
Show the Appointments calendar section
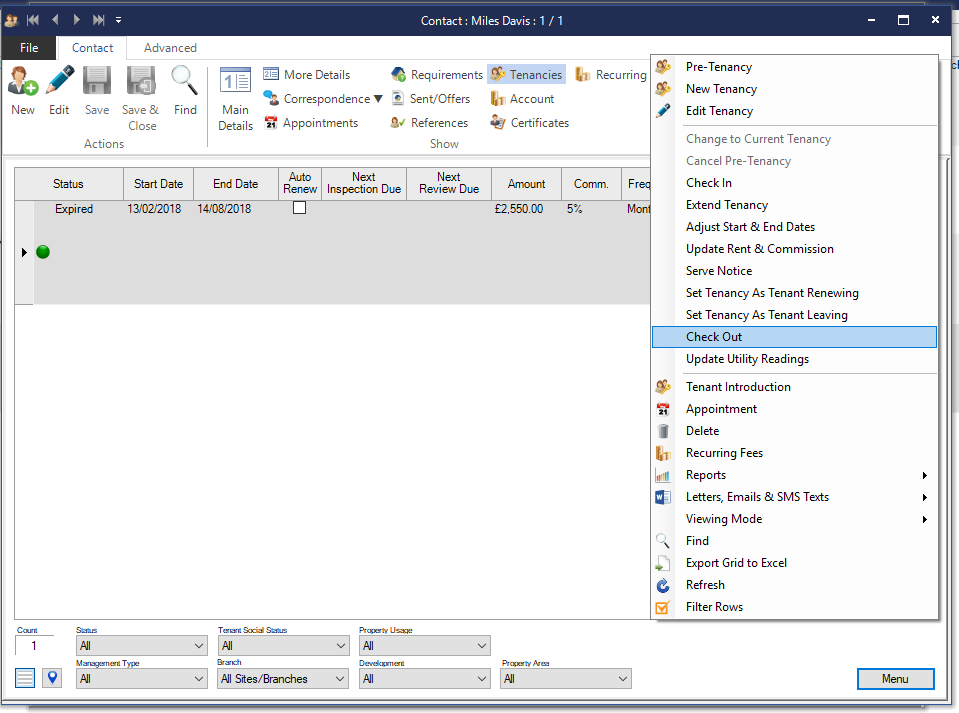tap(310, 123)
